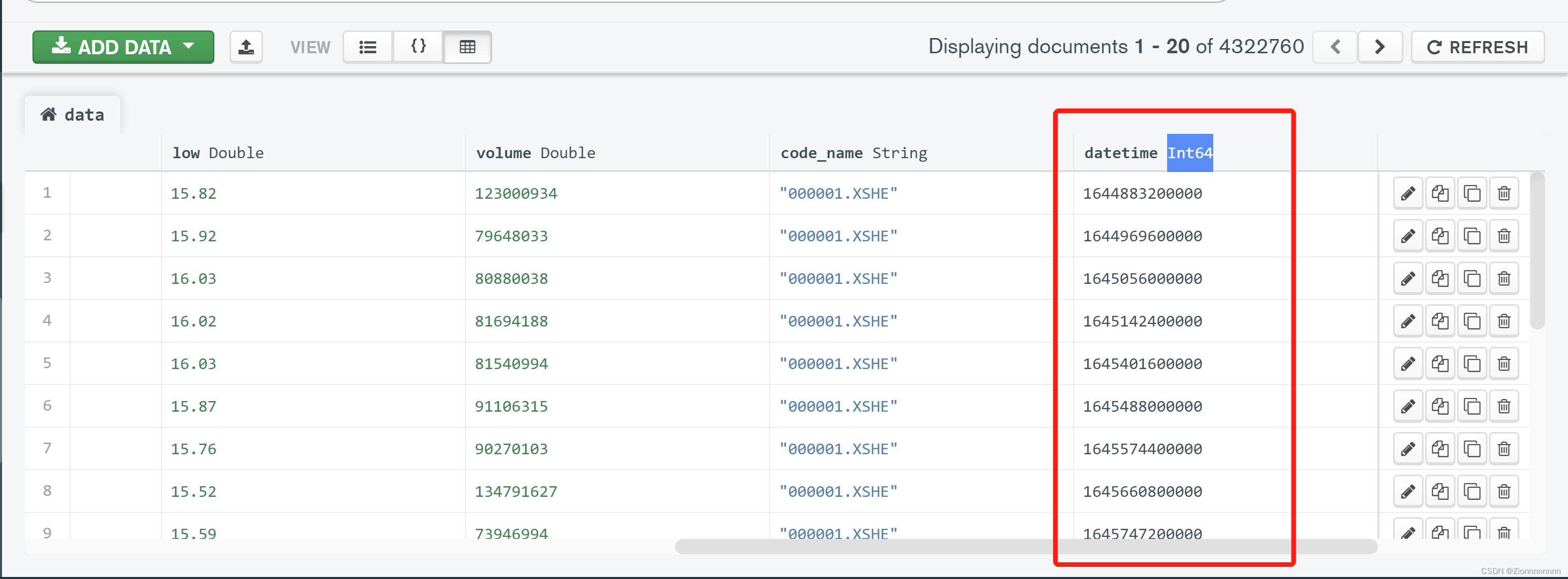The width and height of the screenshot is (1568, 579).
Task: Switch to JSON braces view
Action: (x=418, y=47)
